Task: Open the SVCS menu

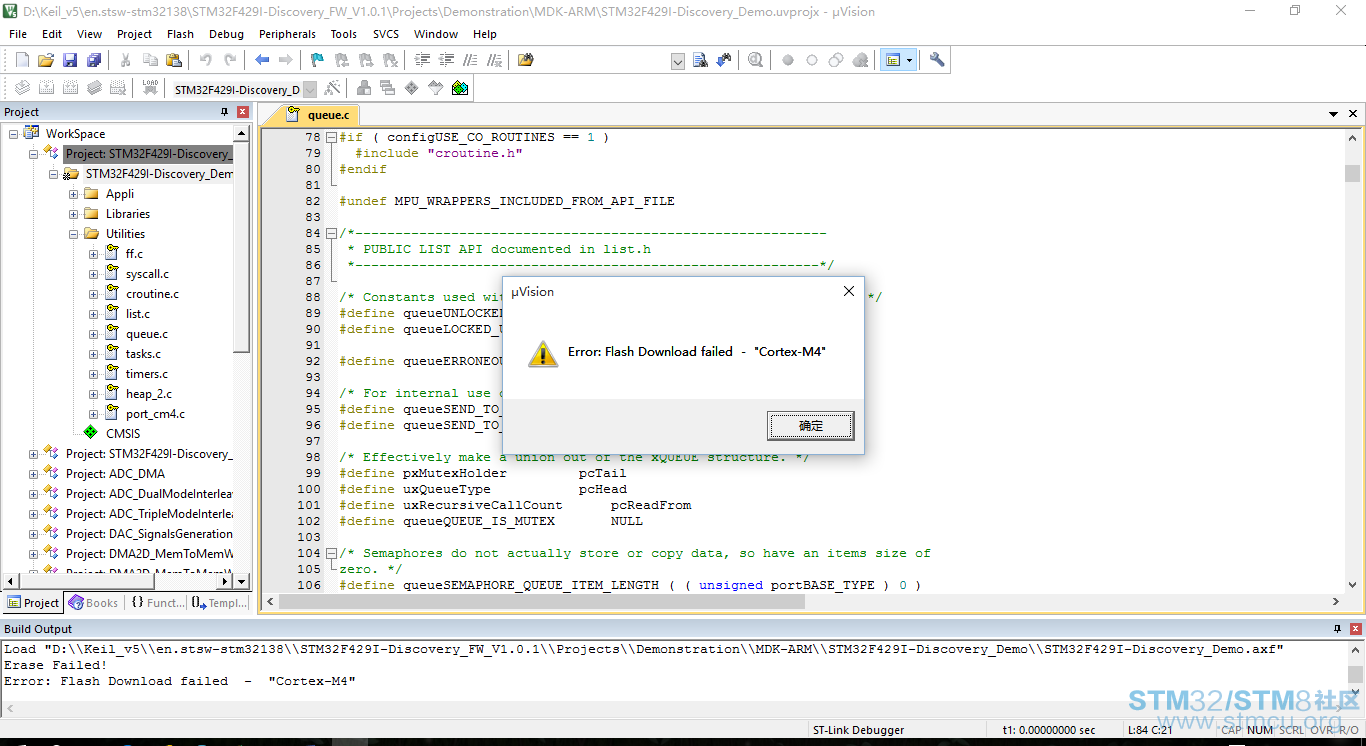Action: click(386, 34)
